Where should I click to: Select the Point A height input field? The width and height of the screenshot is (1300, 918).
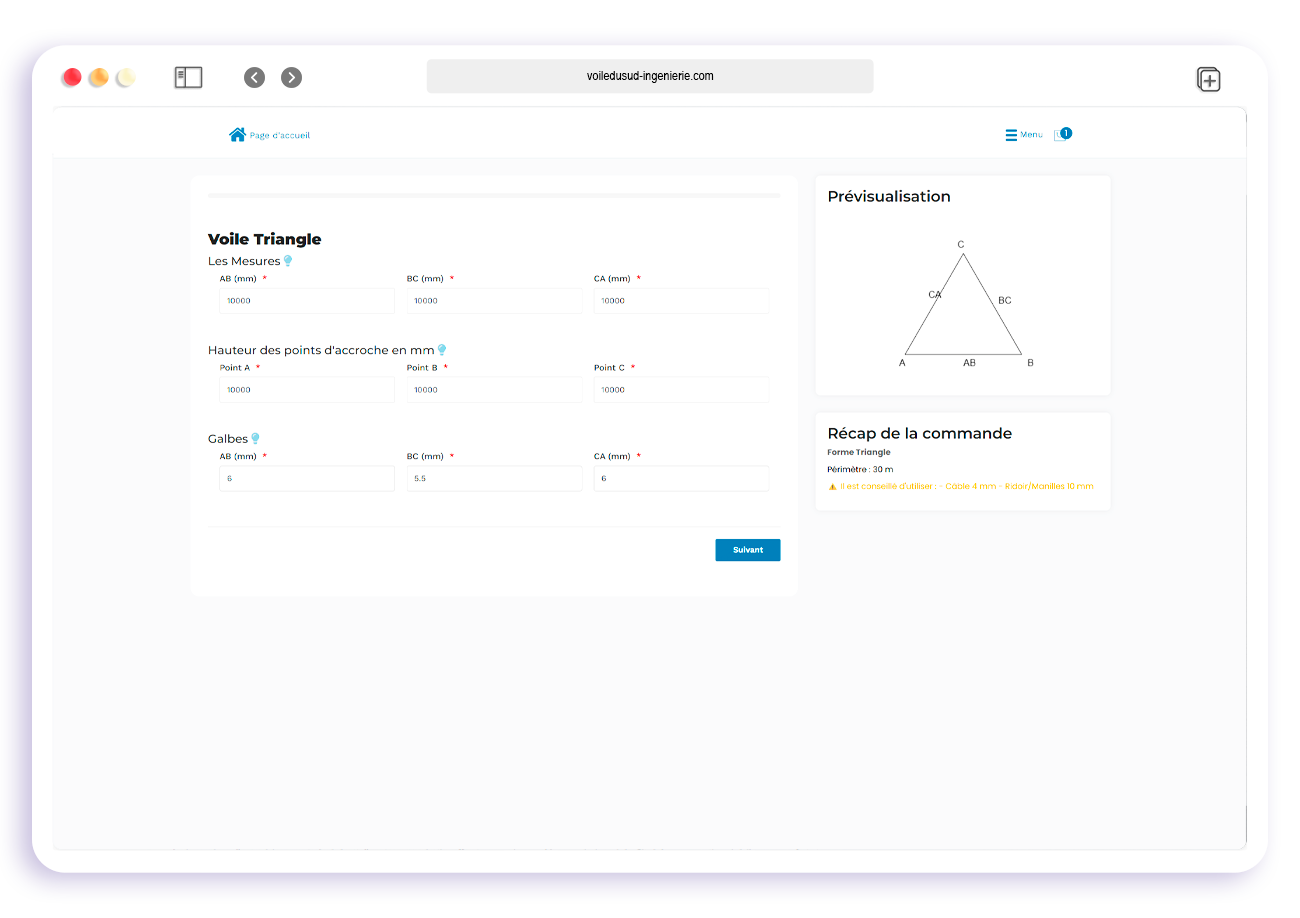[306, 390]
